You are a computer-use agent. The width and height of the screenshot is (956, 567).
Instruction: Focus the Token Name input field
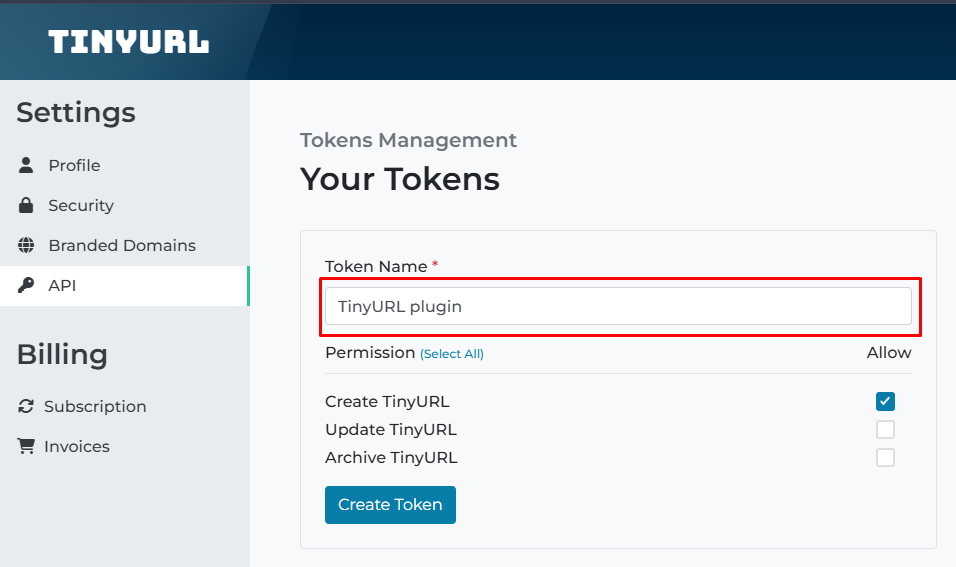click(x=618, y=306)
